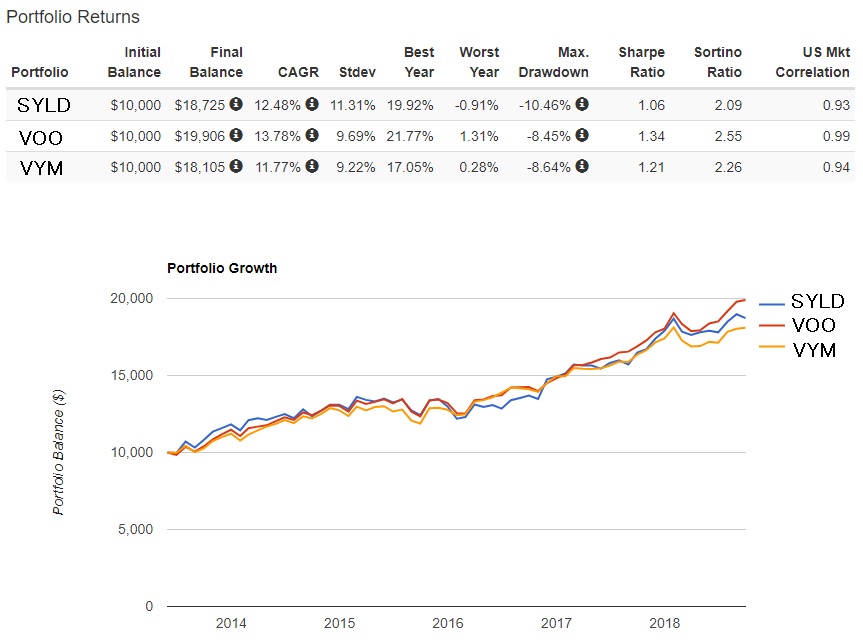Toggle the VOO series label in chart legend
Viewport: 863px width, 643px height.
[813, 325]
